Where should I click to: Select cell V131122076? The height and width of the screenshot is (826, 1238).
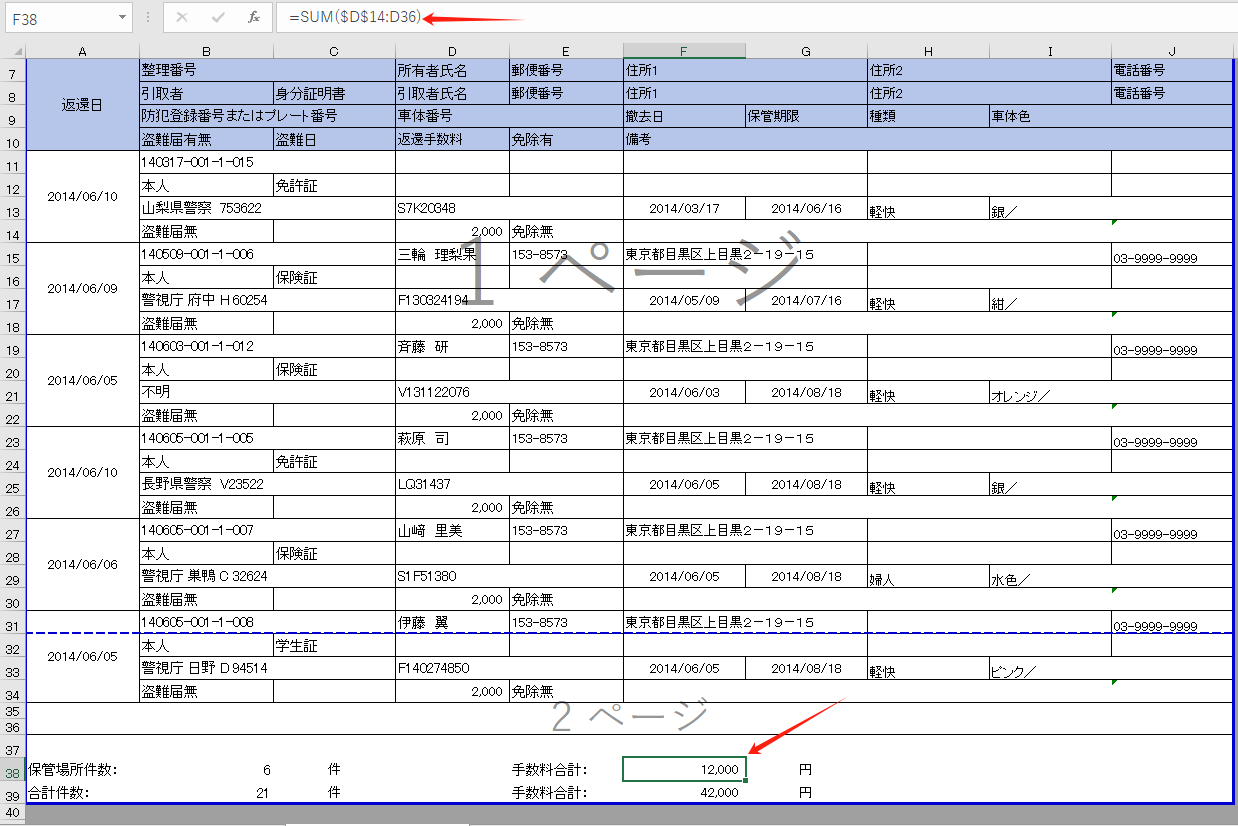point(509,392)
